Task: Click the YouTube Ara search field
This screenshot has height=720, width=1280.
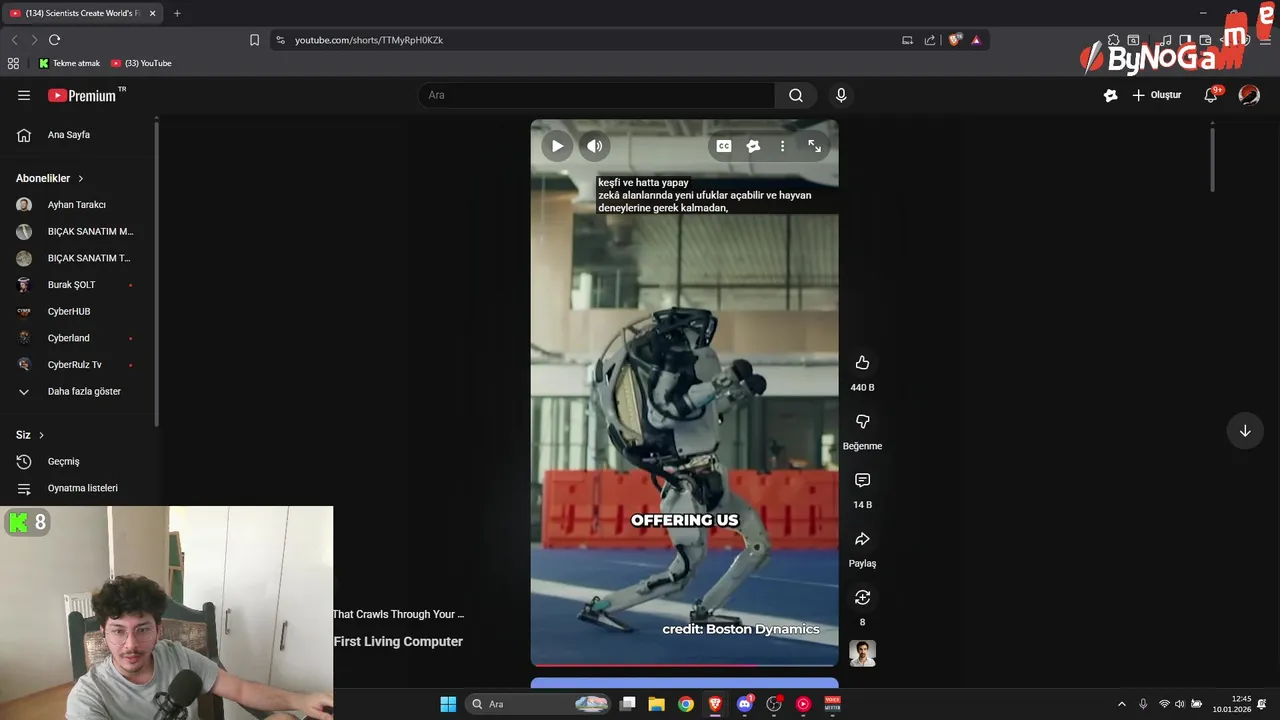Action: tap(596, 95)
